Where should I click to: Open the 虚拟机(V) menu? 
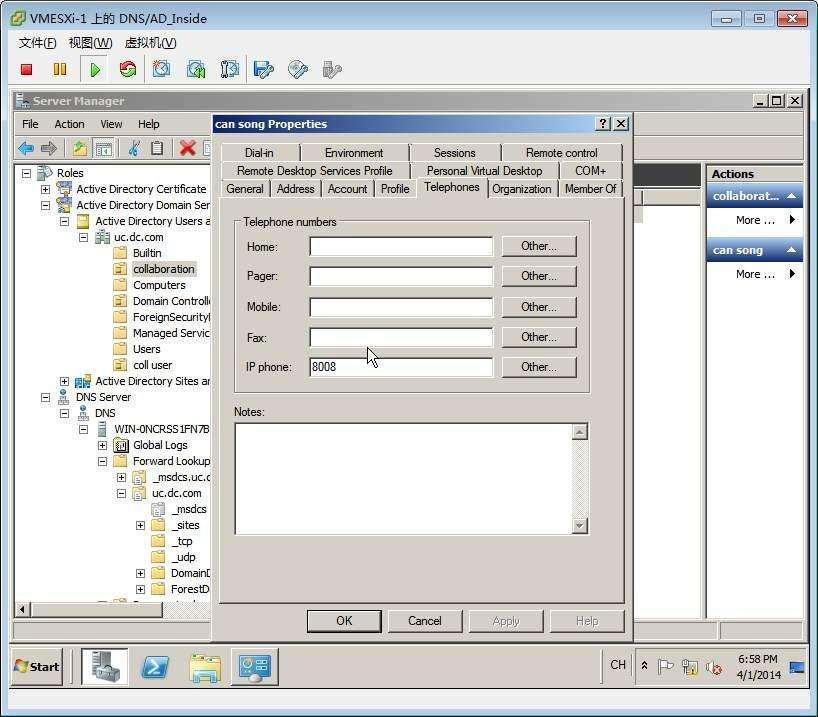click(x=151, y=43)
